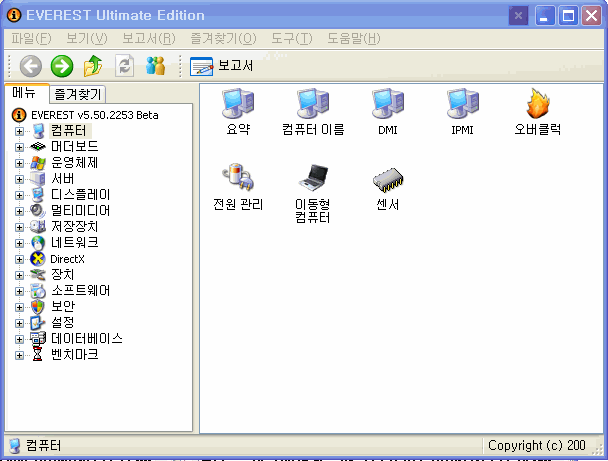Expand the 데이터베이스 tree node

[19, 339]
